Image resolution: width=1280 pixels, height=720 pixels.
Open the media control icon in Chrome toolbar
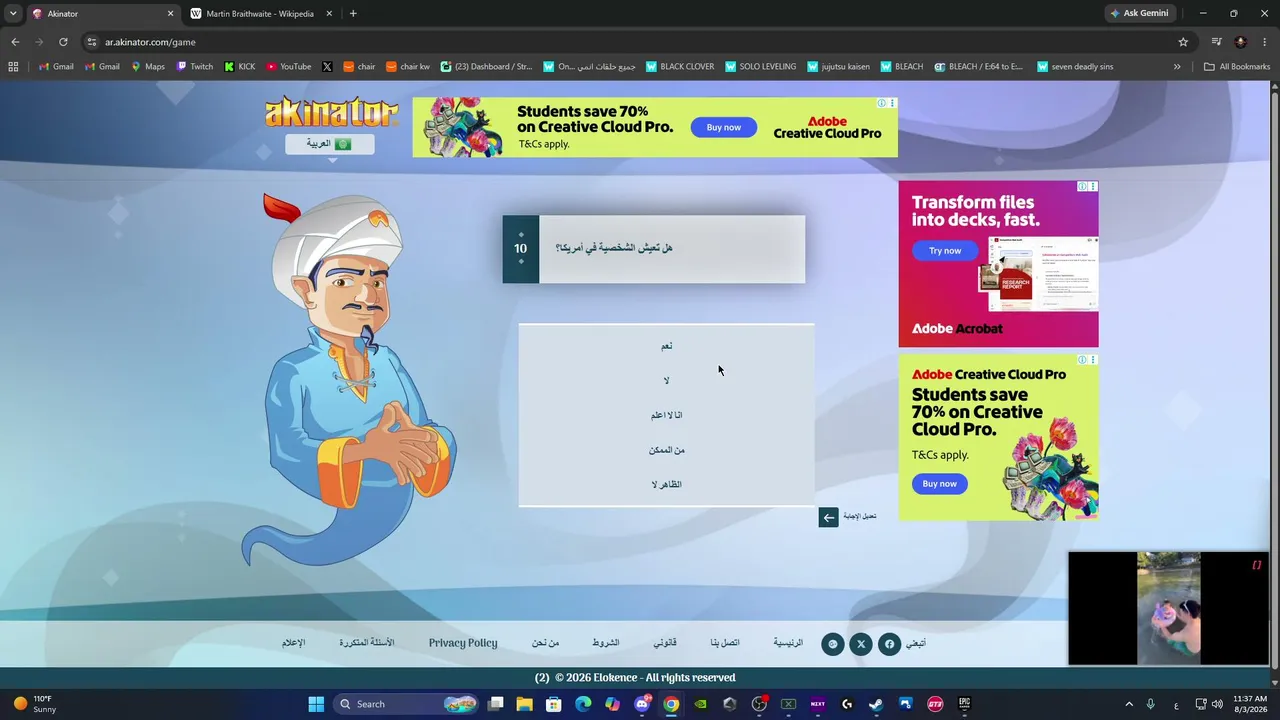pos(1216,42)
